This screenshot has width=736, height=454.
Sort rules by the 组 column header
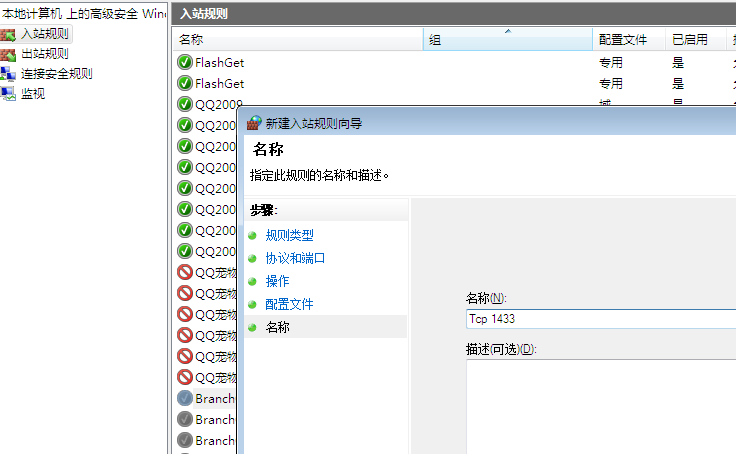pyautogui.click(x=508, y=39)
